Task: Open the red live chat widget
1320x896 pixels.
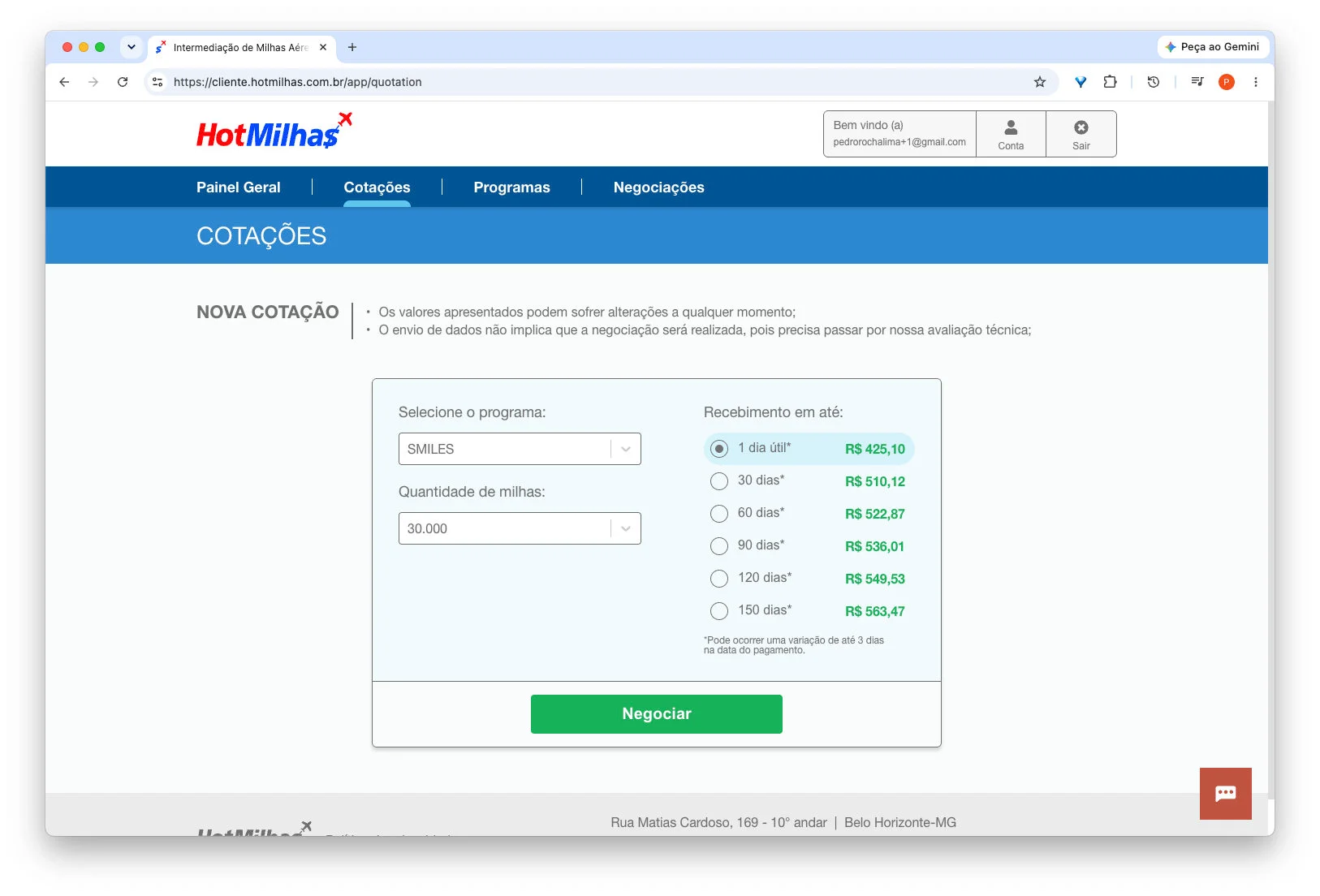Action: [1225, 793]
